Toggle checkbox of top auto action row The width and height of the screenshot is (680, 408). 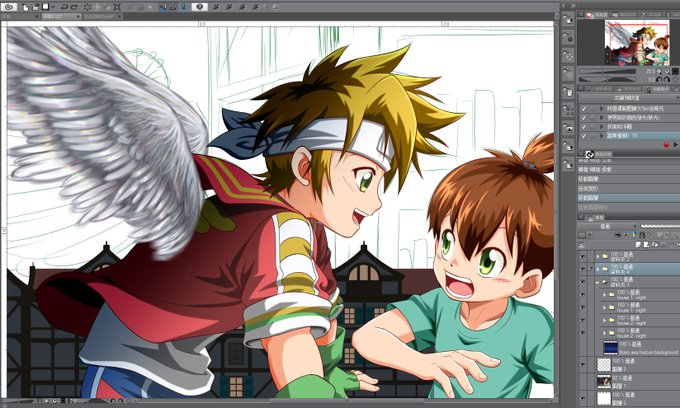(x=583, y=109)
